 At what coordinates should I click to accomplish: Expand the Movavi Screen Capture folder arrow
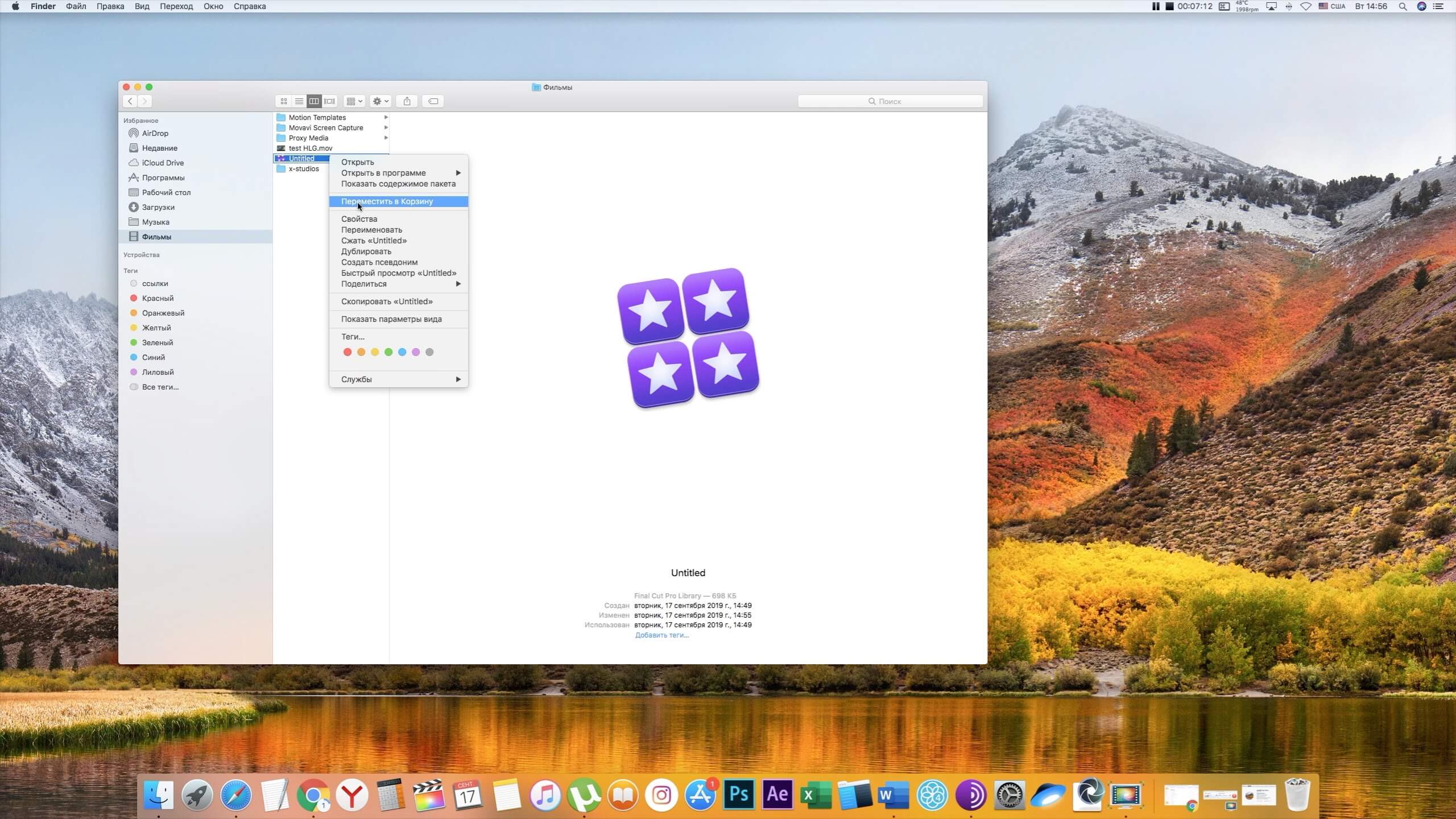(x=386, y=127)
